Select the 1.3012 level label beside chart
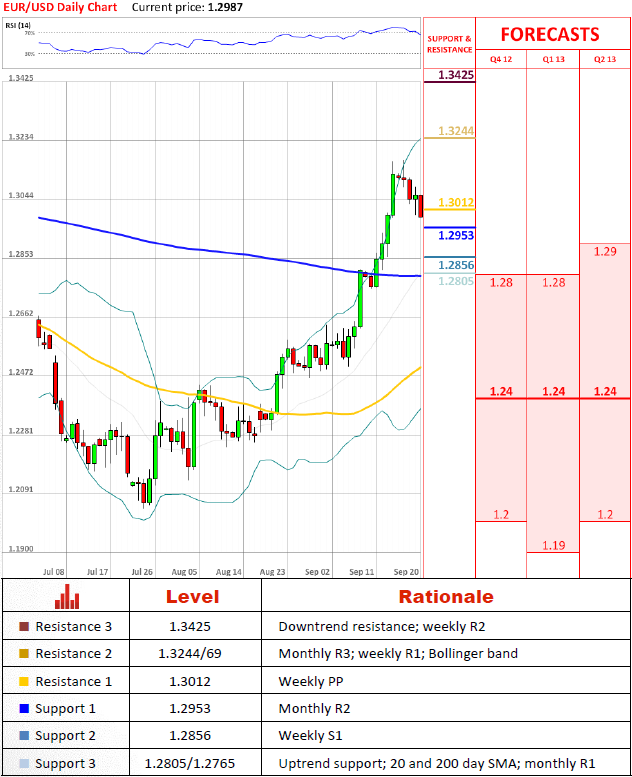This screenshot has width=632, height=777. pos(455,203)
